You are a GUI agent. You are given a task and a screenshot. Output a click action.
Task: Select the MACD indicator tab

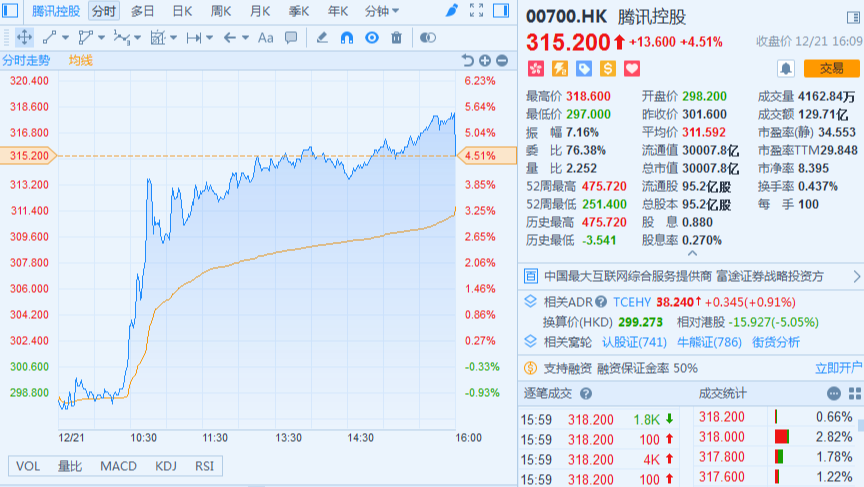click(x=118, y=466)
